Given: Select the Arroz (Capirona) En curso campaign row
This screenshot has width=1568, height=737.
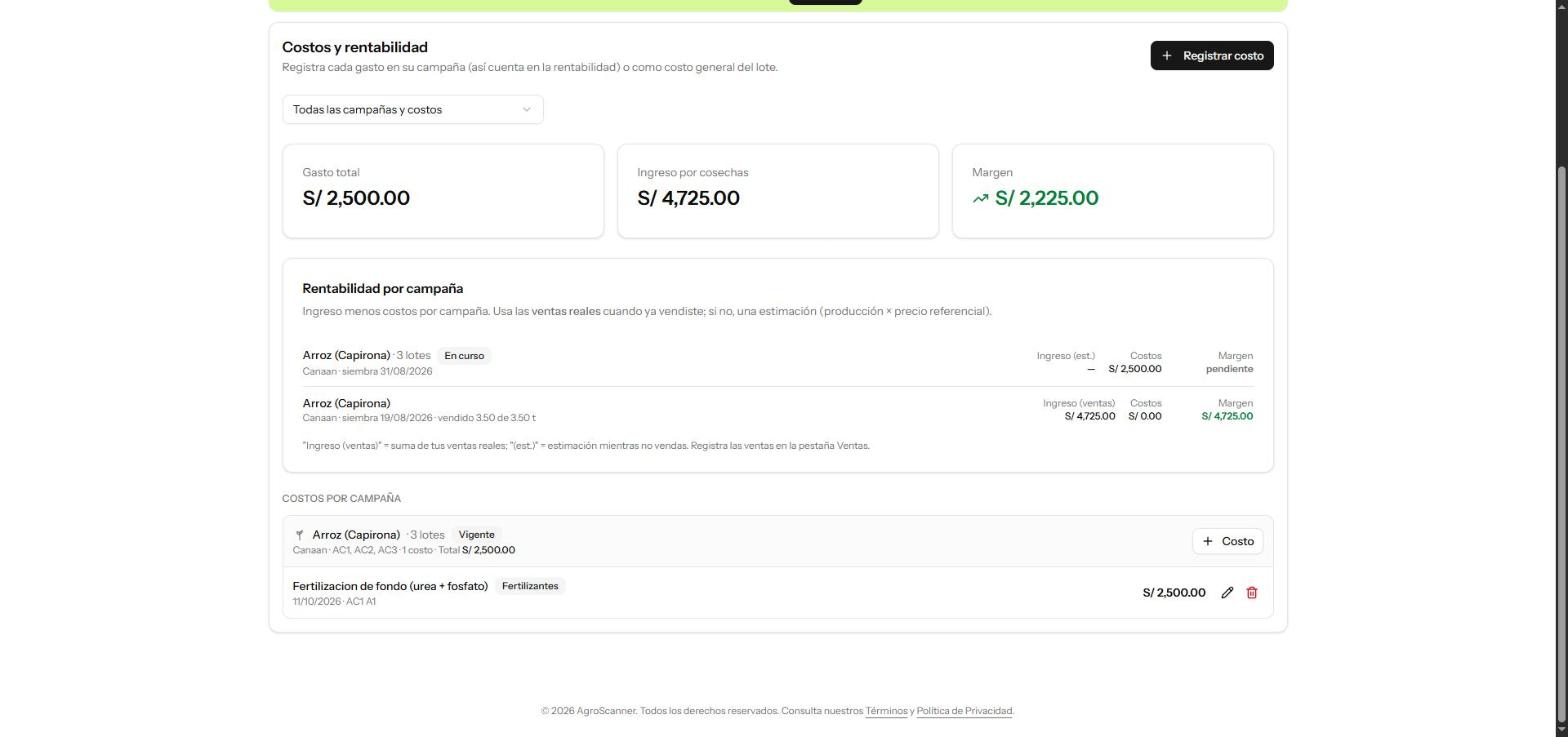Looking at the screenshot, I should pos(777,363).
